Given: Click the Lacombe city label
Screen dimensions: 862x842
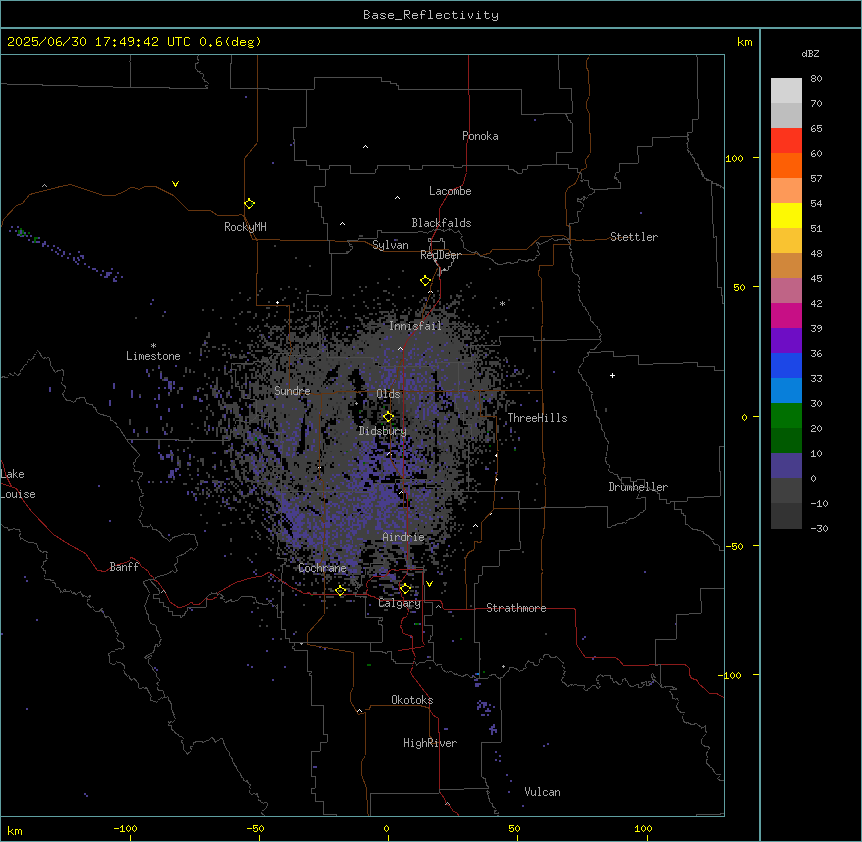Looking at the screenshot, I should click(450, 191).
